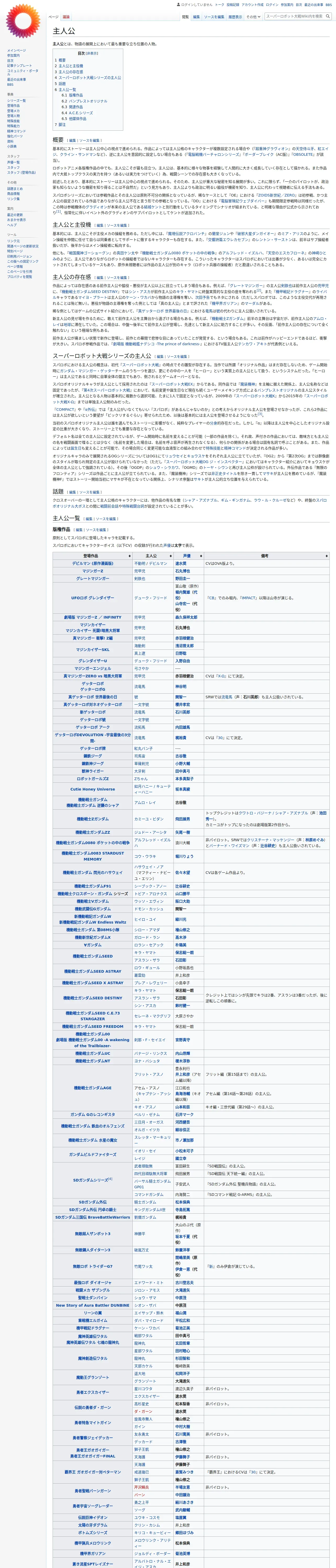Hide the table of contents via 非表示
The width and height of the screenshot is (336, 1568).
point(92,54)
